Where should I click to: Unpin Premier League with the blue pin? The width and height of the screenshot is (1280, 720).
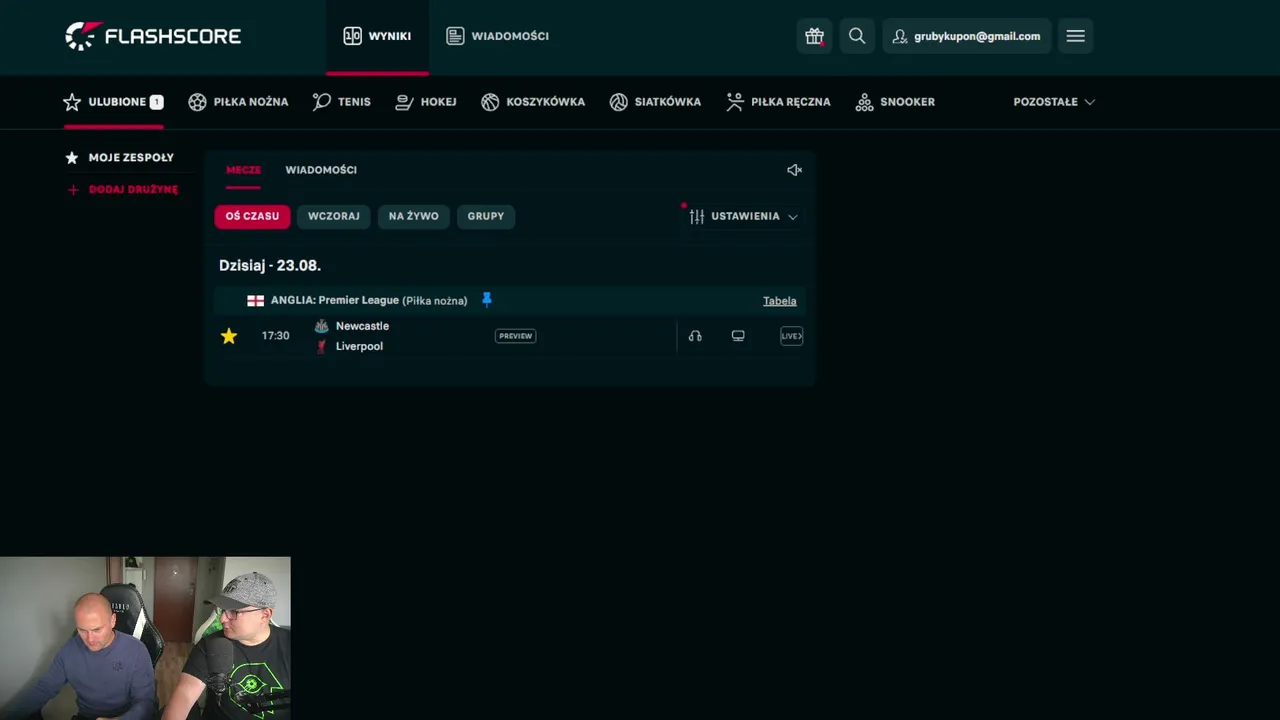click(487, 299)
